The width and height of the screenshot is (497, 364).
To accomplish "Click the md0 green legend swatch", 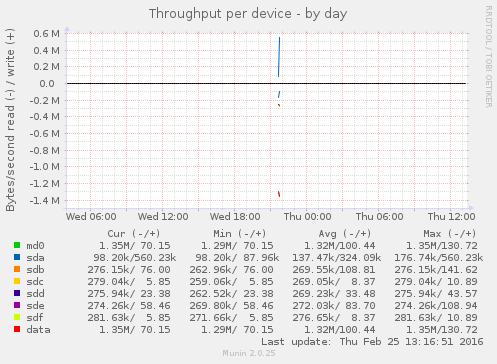I will point(17,245).
